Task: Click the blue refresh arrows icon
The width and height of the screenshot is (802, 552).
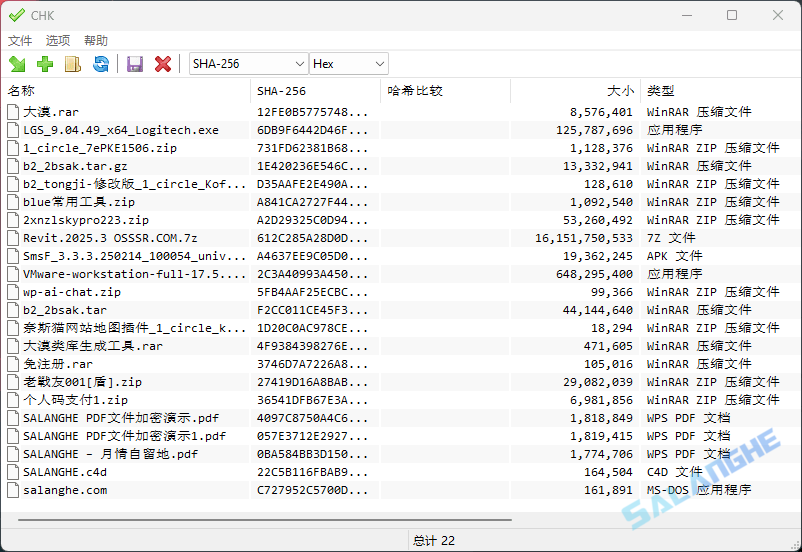Action: (x=101, y=64)
